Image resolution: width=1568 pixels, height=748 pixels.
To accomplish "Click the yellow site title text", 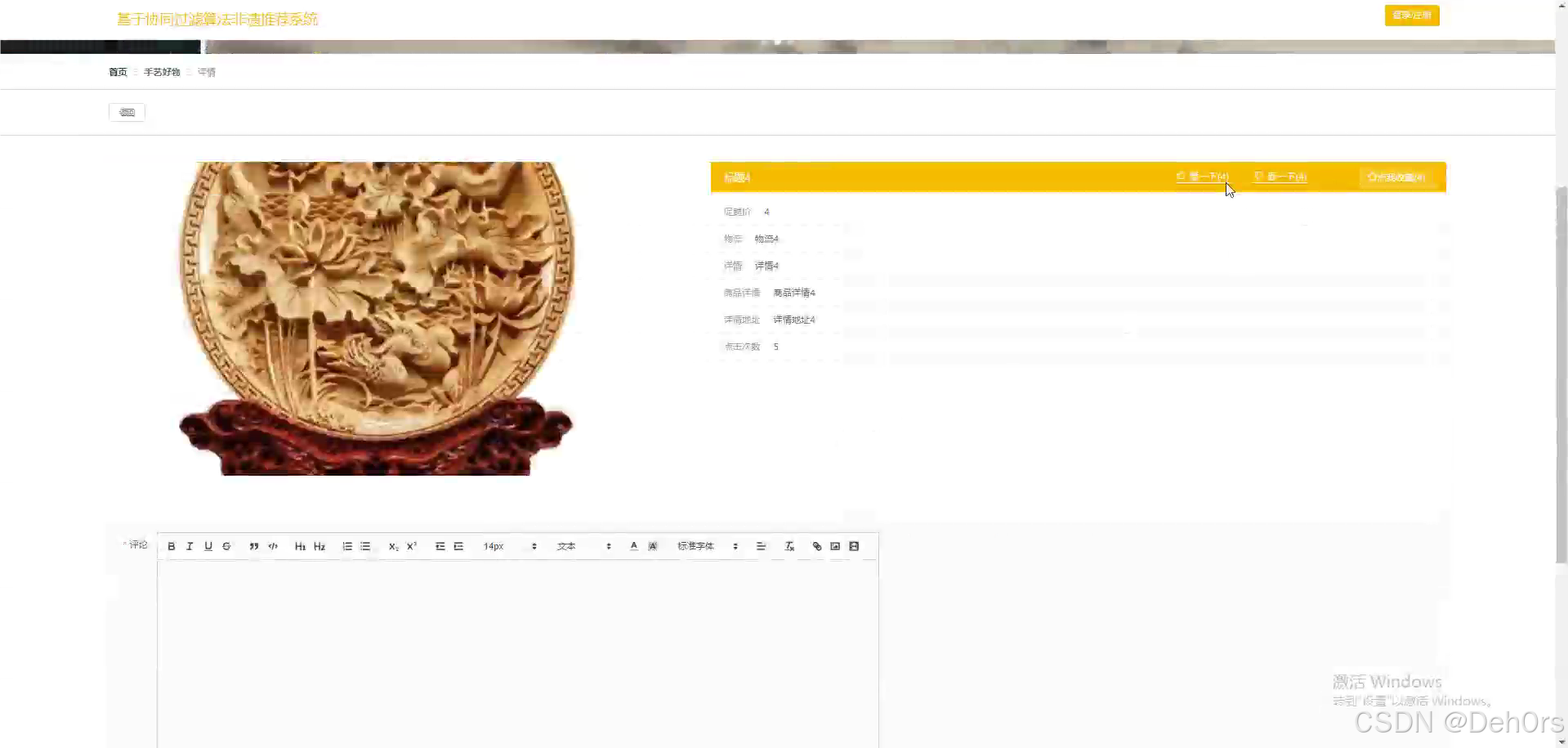I will (x=217, y=19).
